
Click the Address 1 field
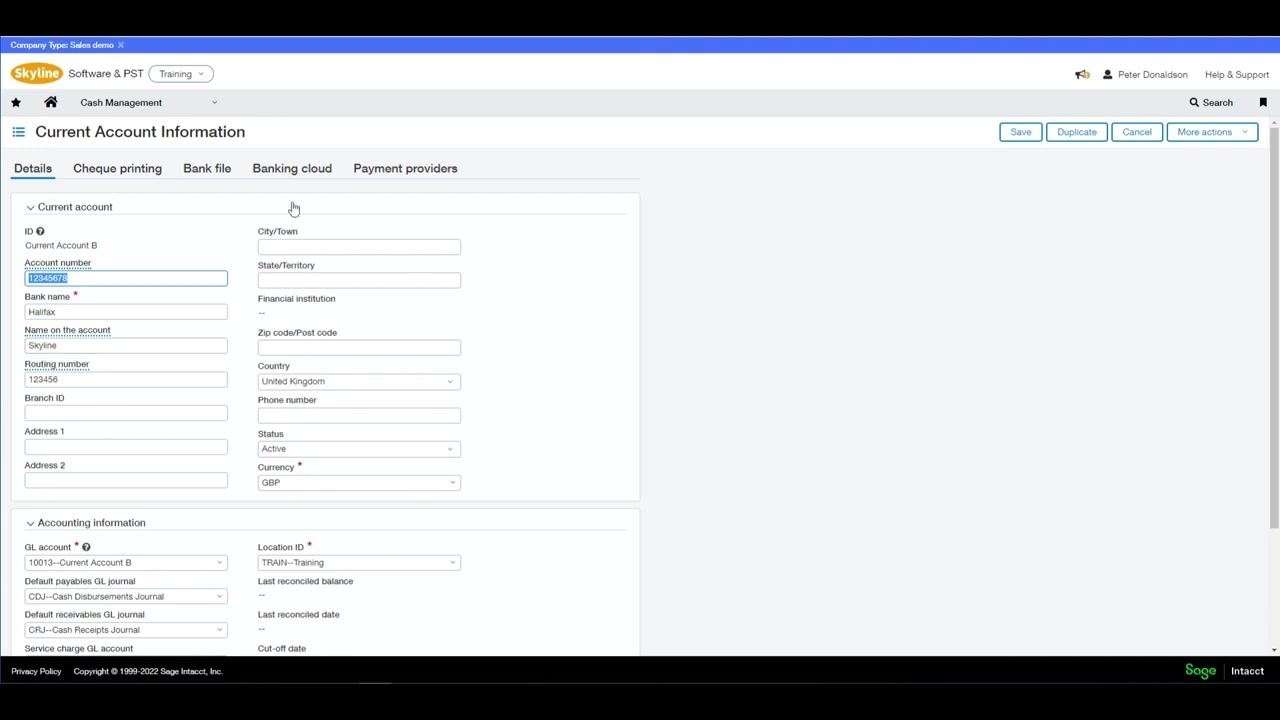click(126, 447)
